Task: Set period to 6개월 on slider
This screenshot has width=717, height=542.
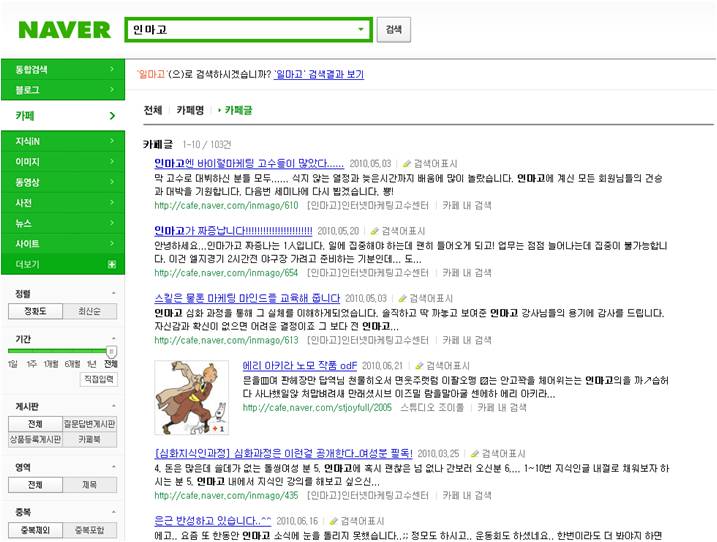Action: click(72, 364)
